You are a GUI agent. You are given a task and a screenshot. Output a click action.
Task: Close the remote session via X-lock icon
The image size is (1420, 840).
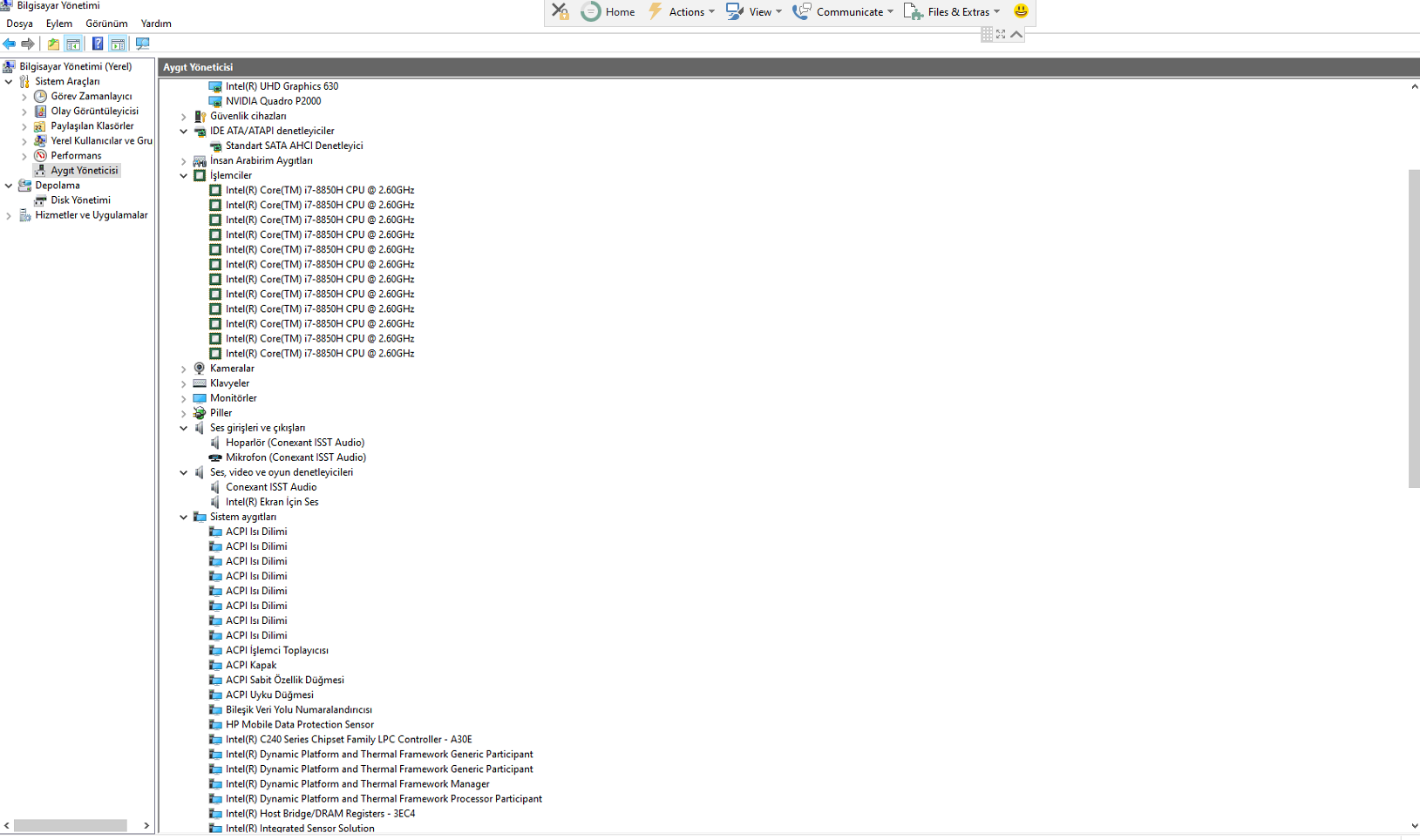pos(560,11)
